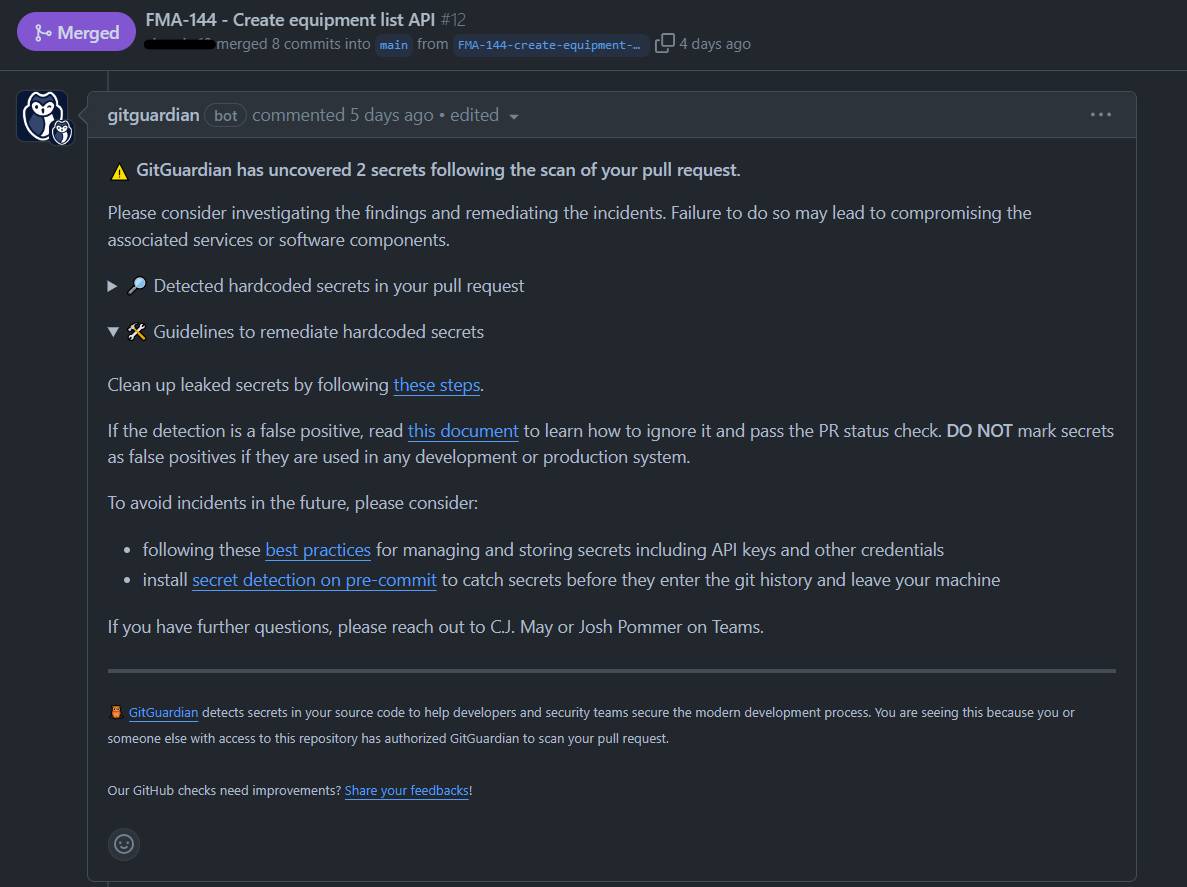The height and width of the screenshot is (887, 1187).
Task: Click the gitguardian bot avatar
Action: point(43,115)
